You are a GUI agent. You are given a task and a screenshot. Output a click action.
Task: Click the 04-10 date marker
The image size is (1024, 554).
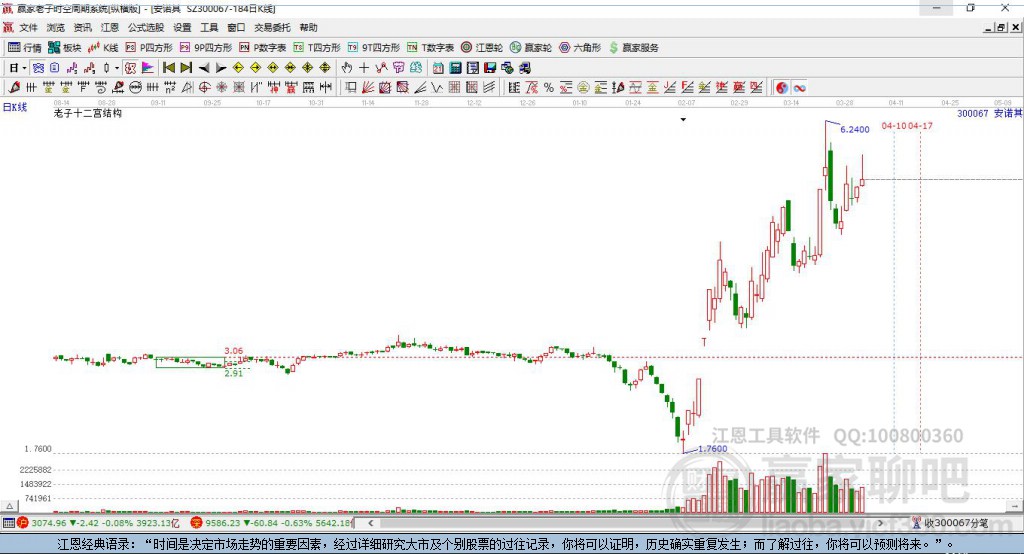point(894,125)
